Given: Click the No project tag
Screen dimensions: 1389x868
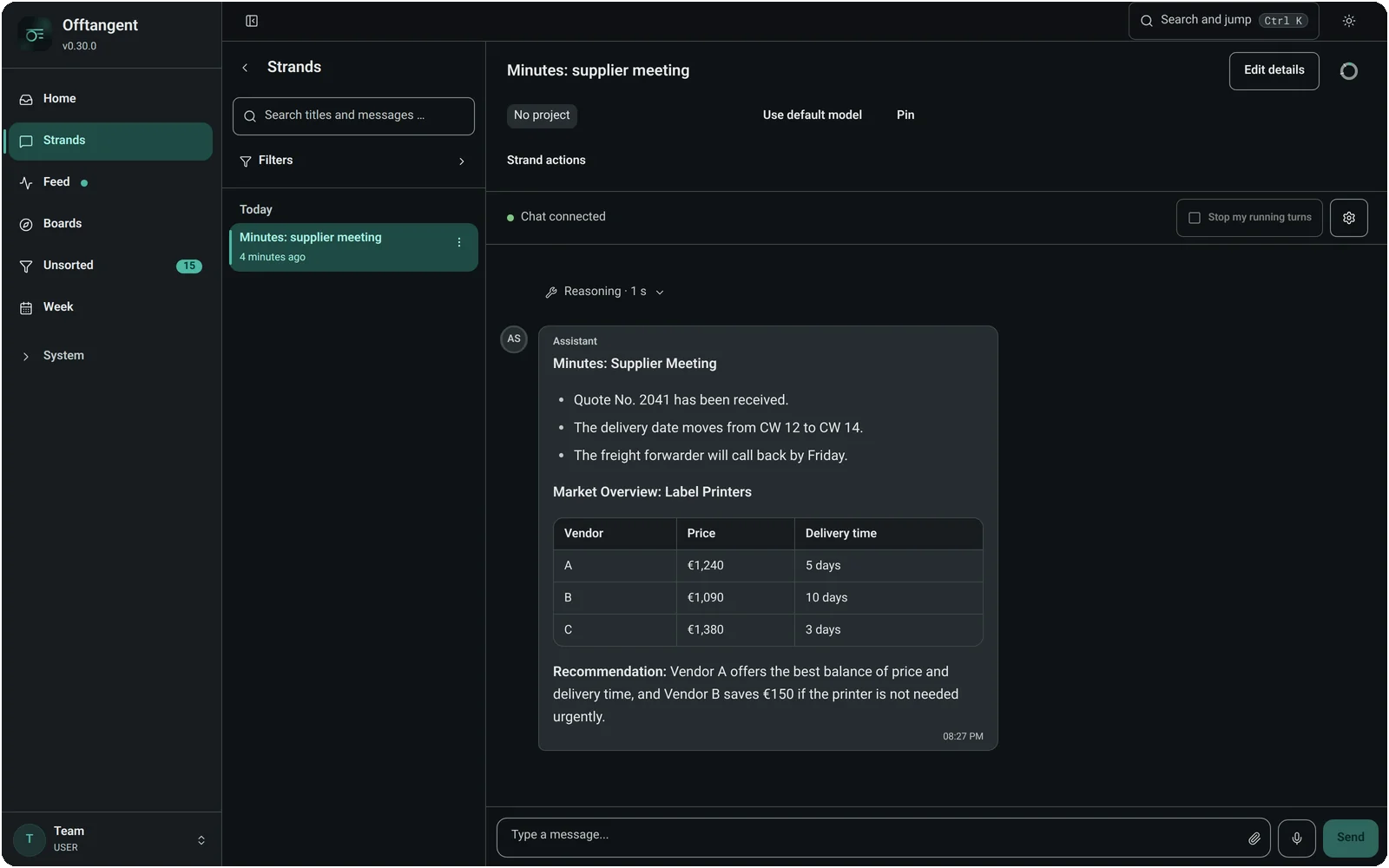Looking at the screenshot, I should 542,115.
